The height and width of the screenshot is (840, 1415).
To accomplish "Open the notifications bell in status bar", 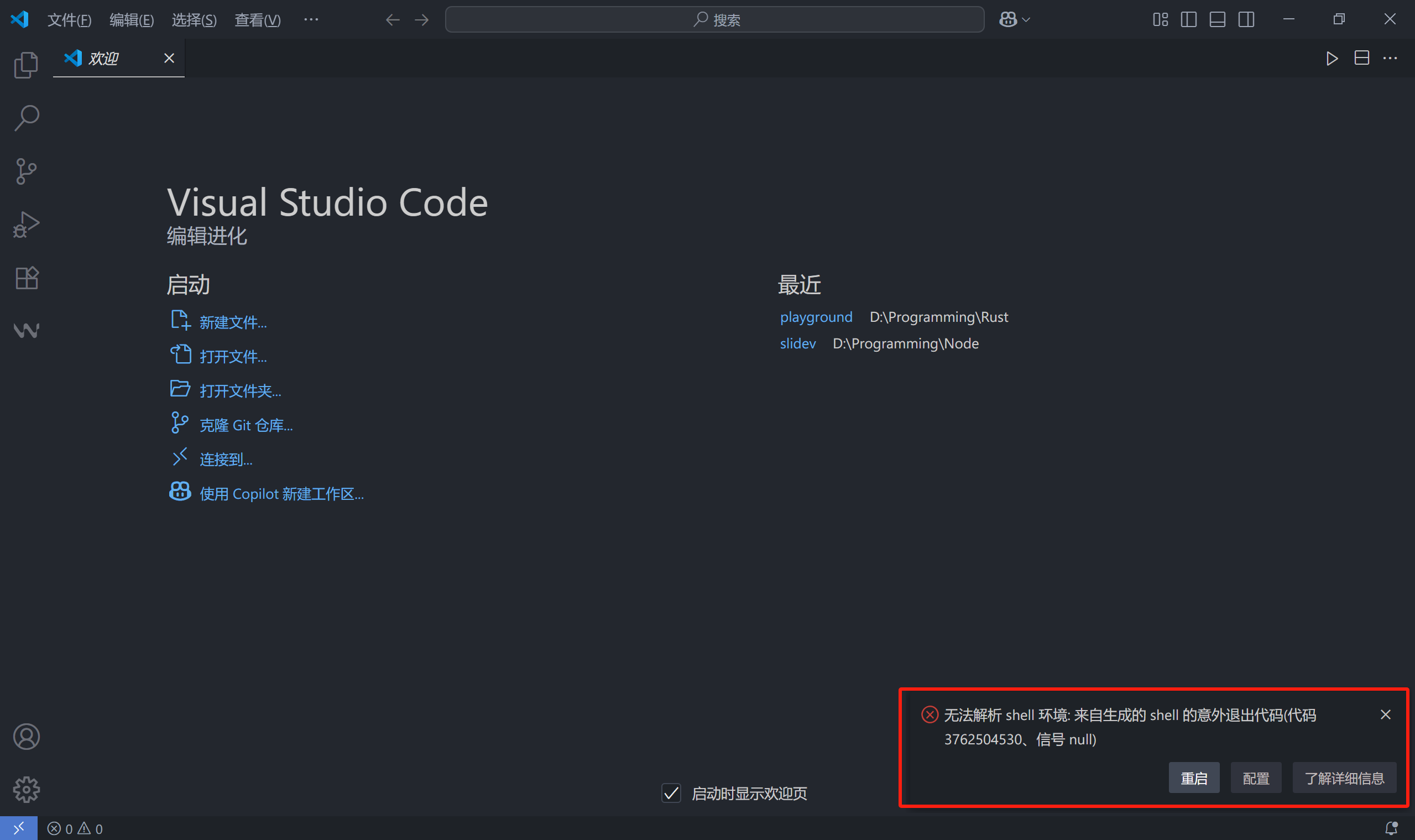I will pos(1391,829).
